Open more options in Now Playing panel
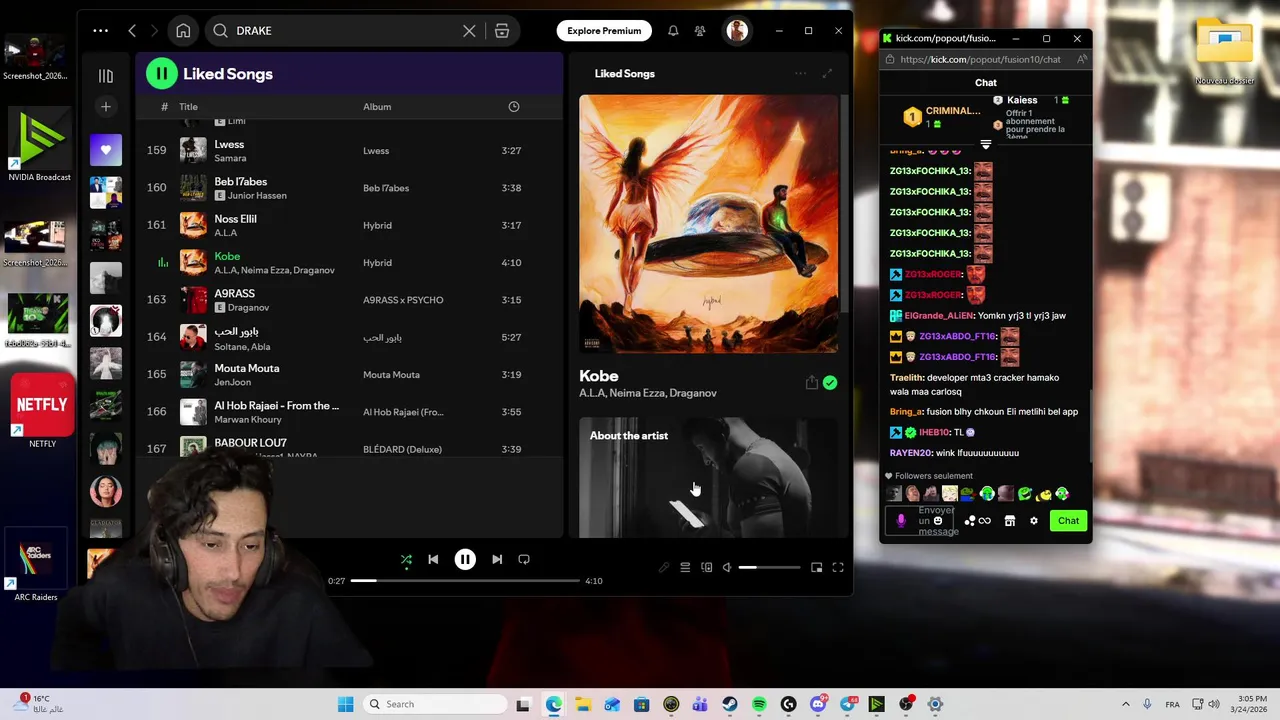1280x720 pixels. click(x=800, y=73)
